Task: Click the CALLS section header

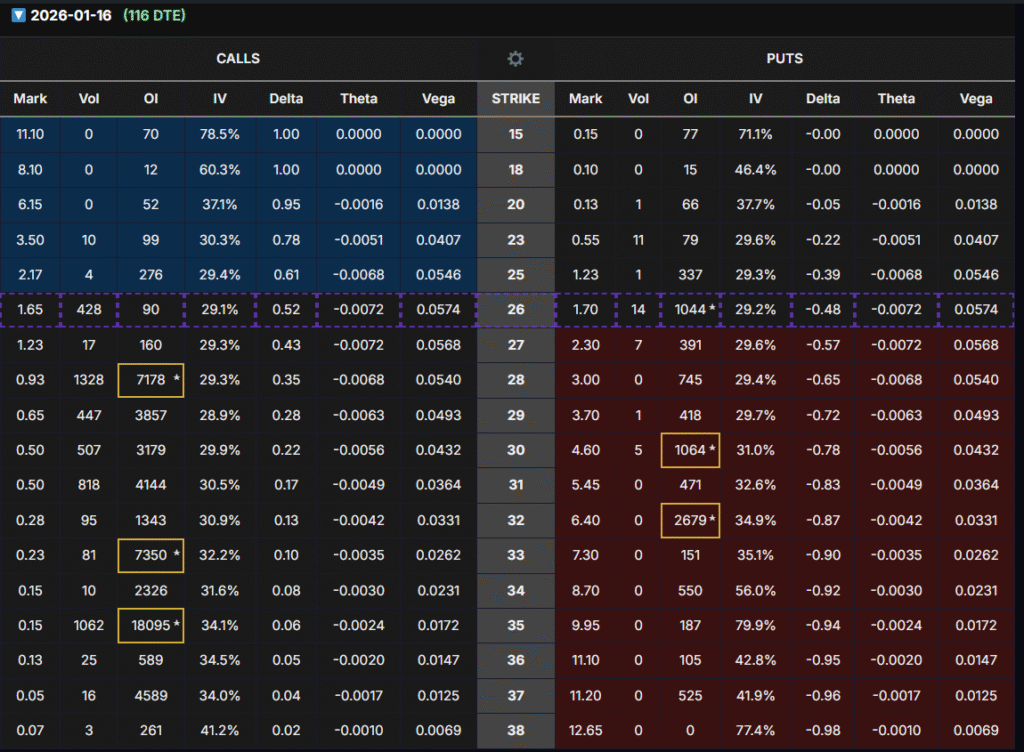Action: point(238,59)
